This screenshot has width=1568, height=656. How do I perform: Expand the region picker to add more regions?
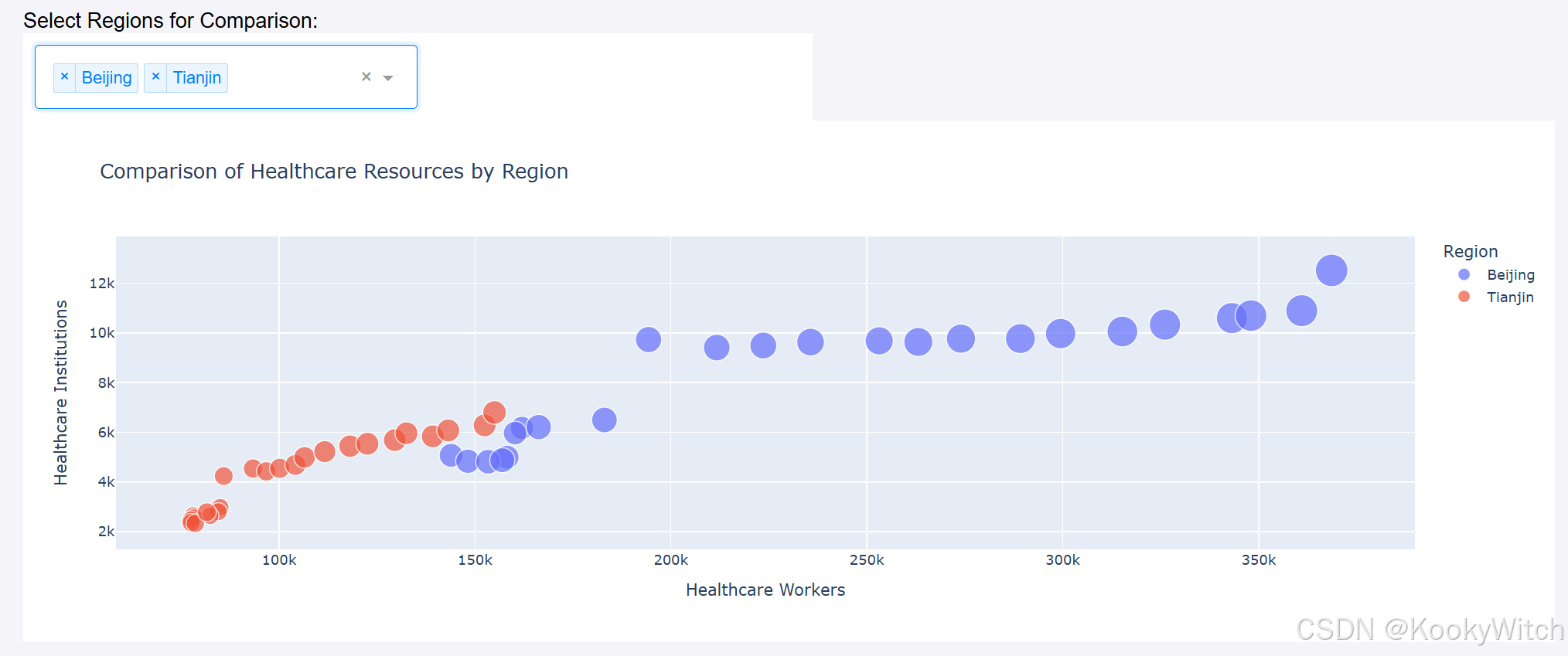(x=389, y=76)
